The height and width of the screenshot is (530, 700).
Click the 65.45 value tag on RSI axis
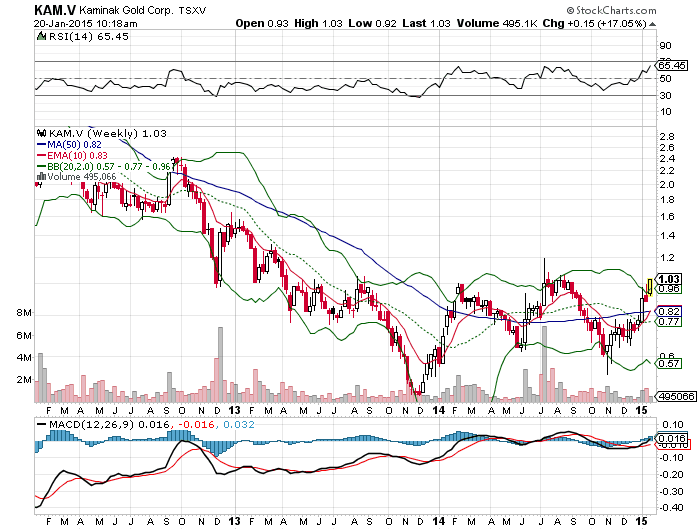tap(673, 66)
